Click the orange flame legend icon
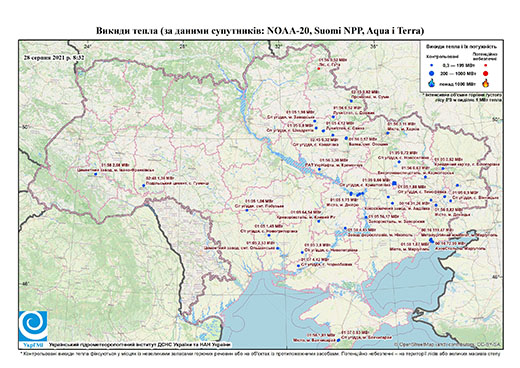The image size is (520, 368). pyautogui.click(x=486, y=83)
